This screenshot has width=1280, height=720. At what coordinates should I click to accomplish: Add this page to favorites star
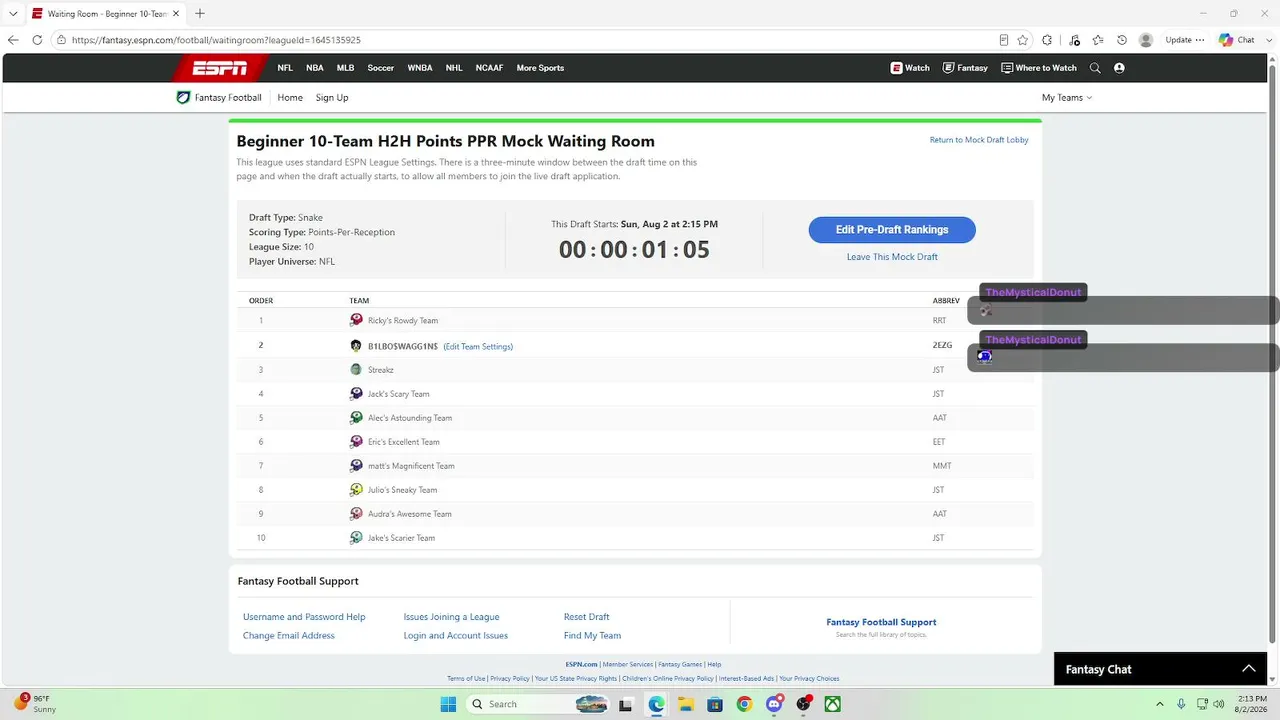tap(1023, 40)
